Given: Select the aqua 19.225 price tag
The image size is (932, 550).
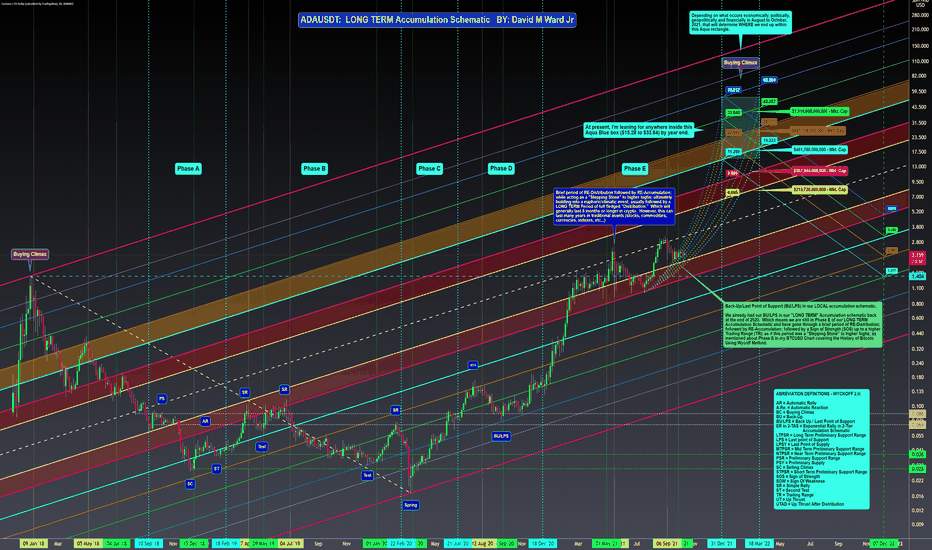Looking at the screenshot, I should click(x=769, y=140).
